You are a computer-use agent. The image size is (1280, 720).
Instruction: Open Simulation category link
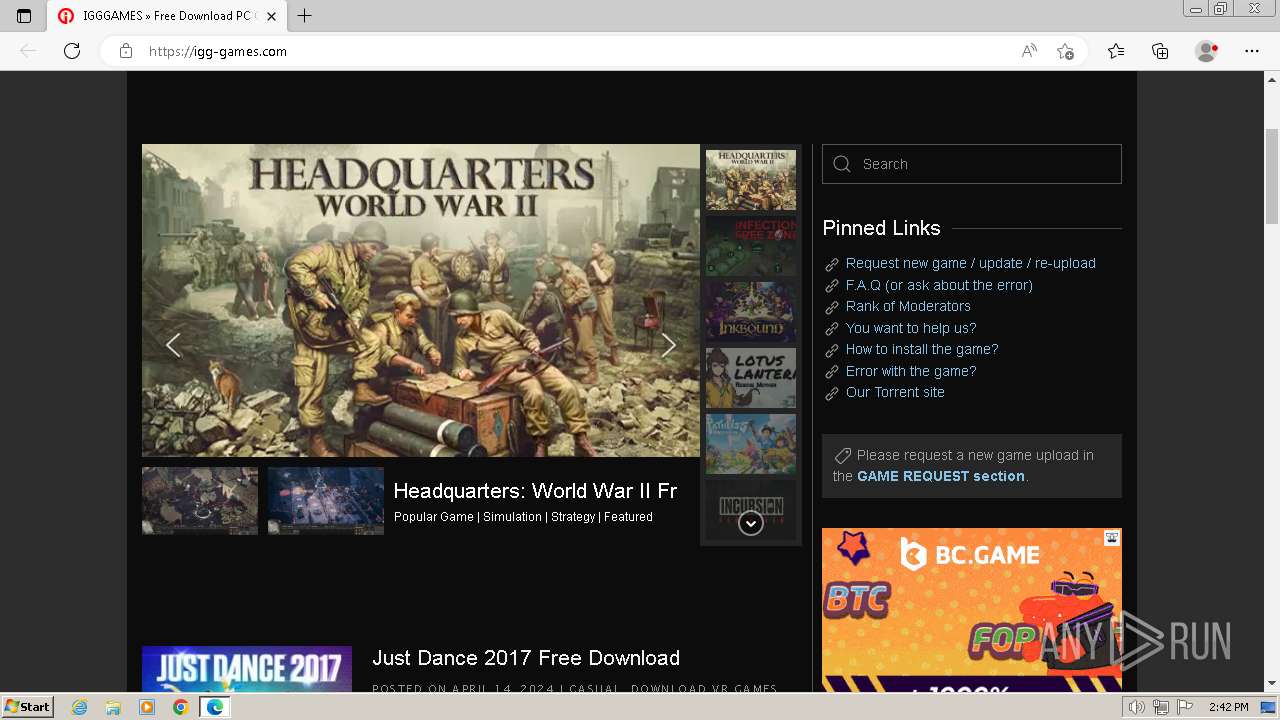click(512, 517)
